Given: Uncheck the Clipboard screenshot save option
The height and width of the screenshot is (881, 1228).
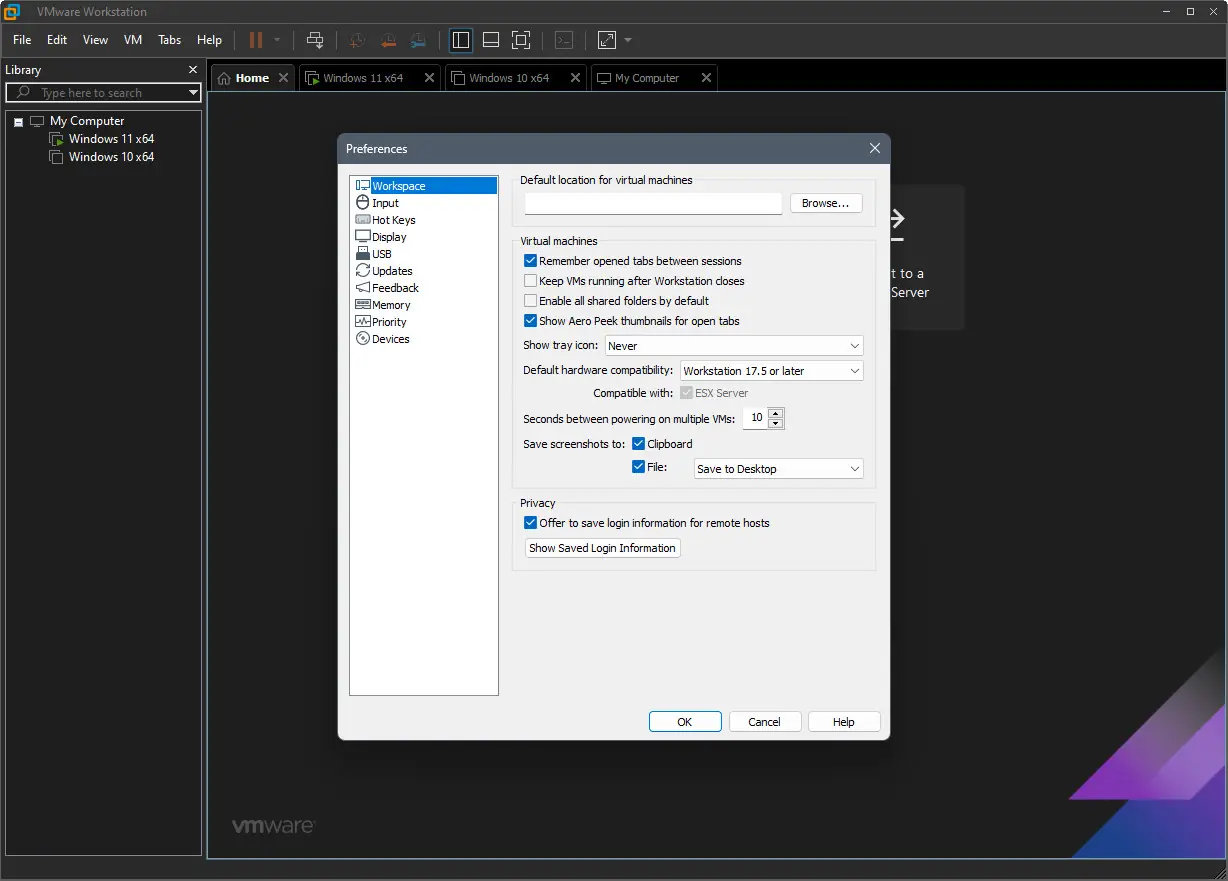Looking at the screenshot, I should pos(638,443).
